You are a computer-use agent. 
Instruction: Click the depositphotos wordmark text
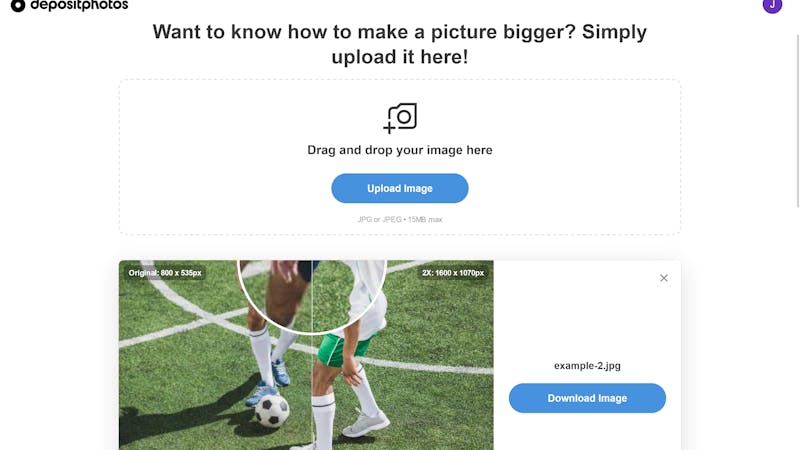point(80,5)
